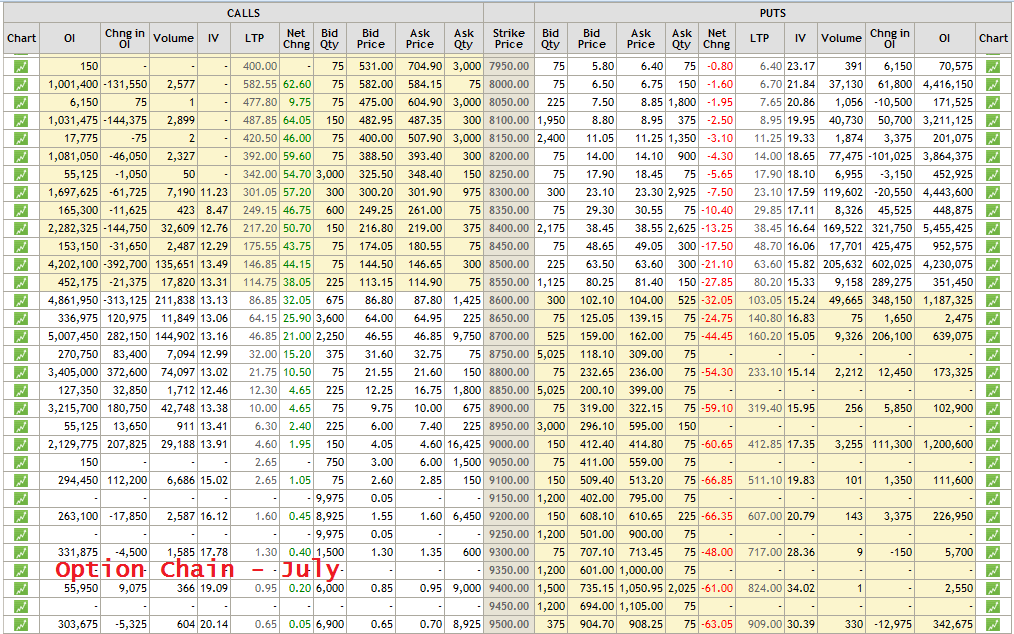
Task: Select calls bid price value 300.20
Action: pos(377,192)
